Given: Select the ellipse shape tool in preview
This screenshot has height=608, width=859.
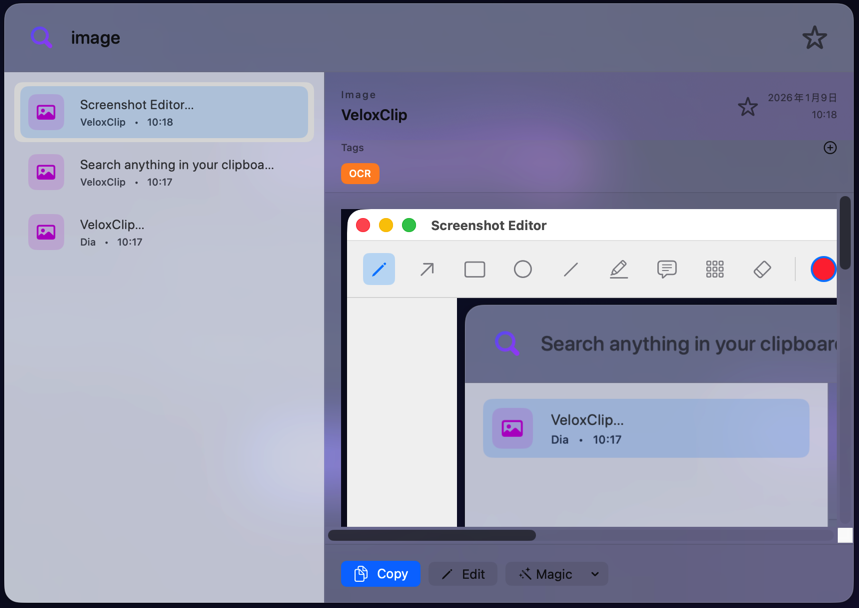Looking at the screenshot, I should coord(523,269).
